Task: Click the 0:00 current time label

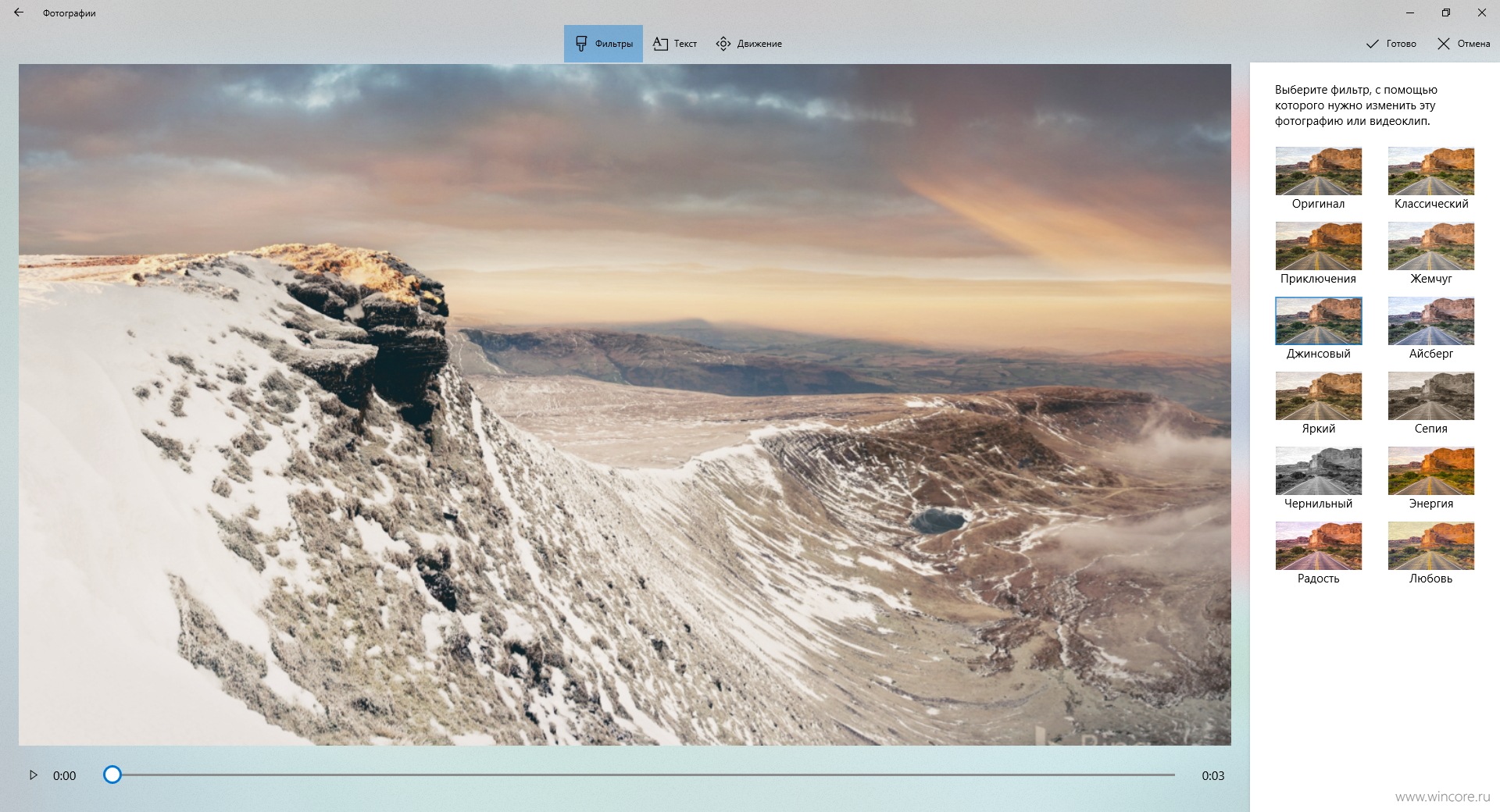Action: pyautogui.click(x=64, y=775)
